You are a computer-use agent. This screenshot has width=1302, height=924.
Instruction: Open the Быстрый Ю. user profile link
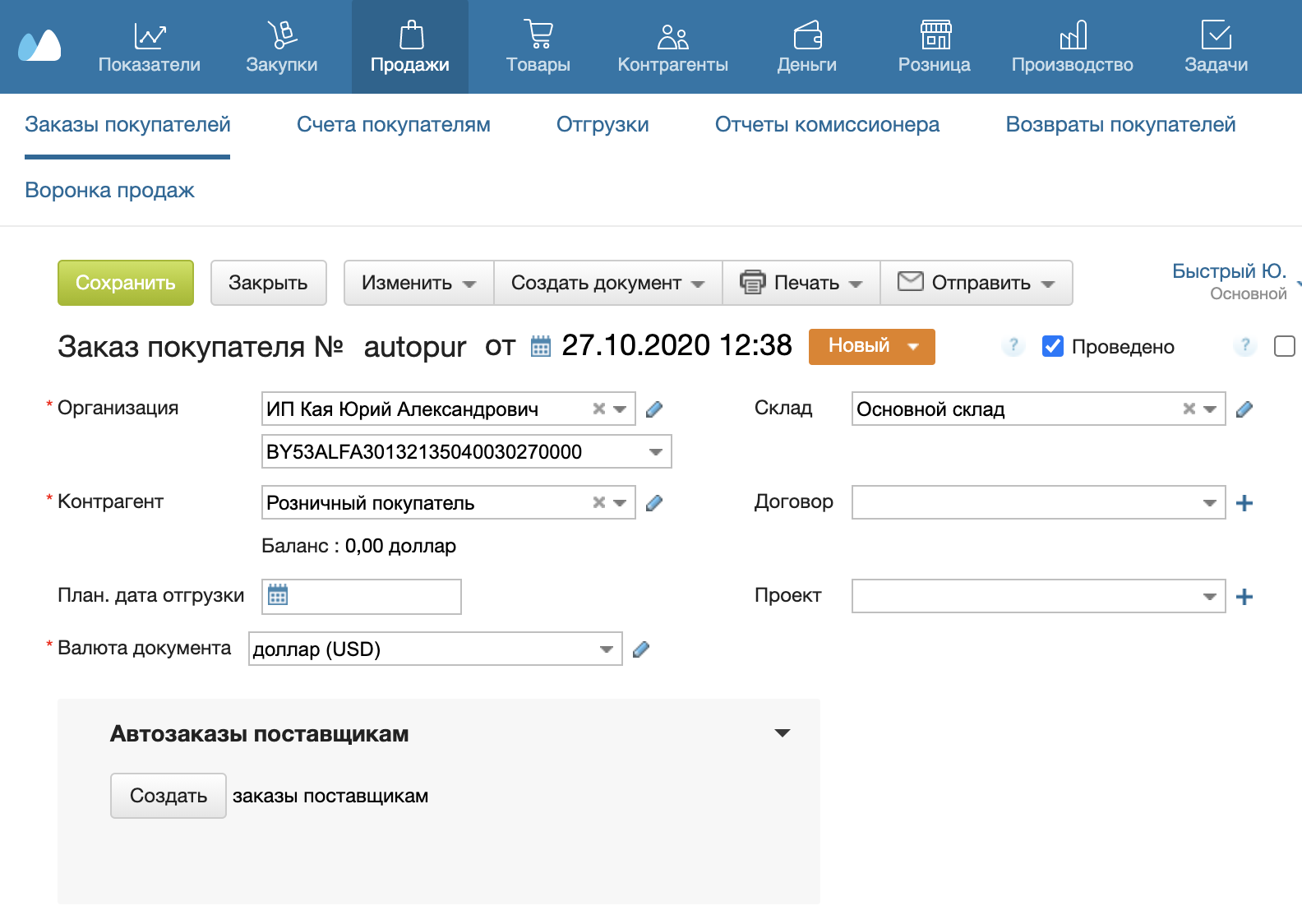(1229, 270)
